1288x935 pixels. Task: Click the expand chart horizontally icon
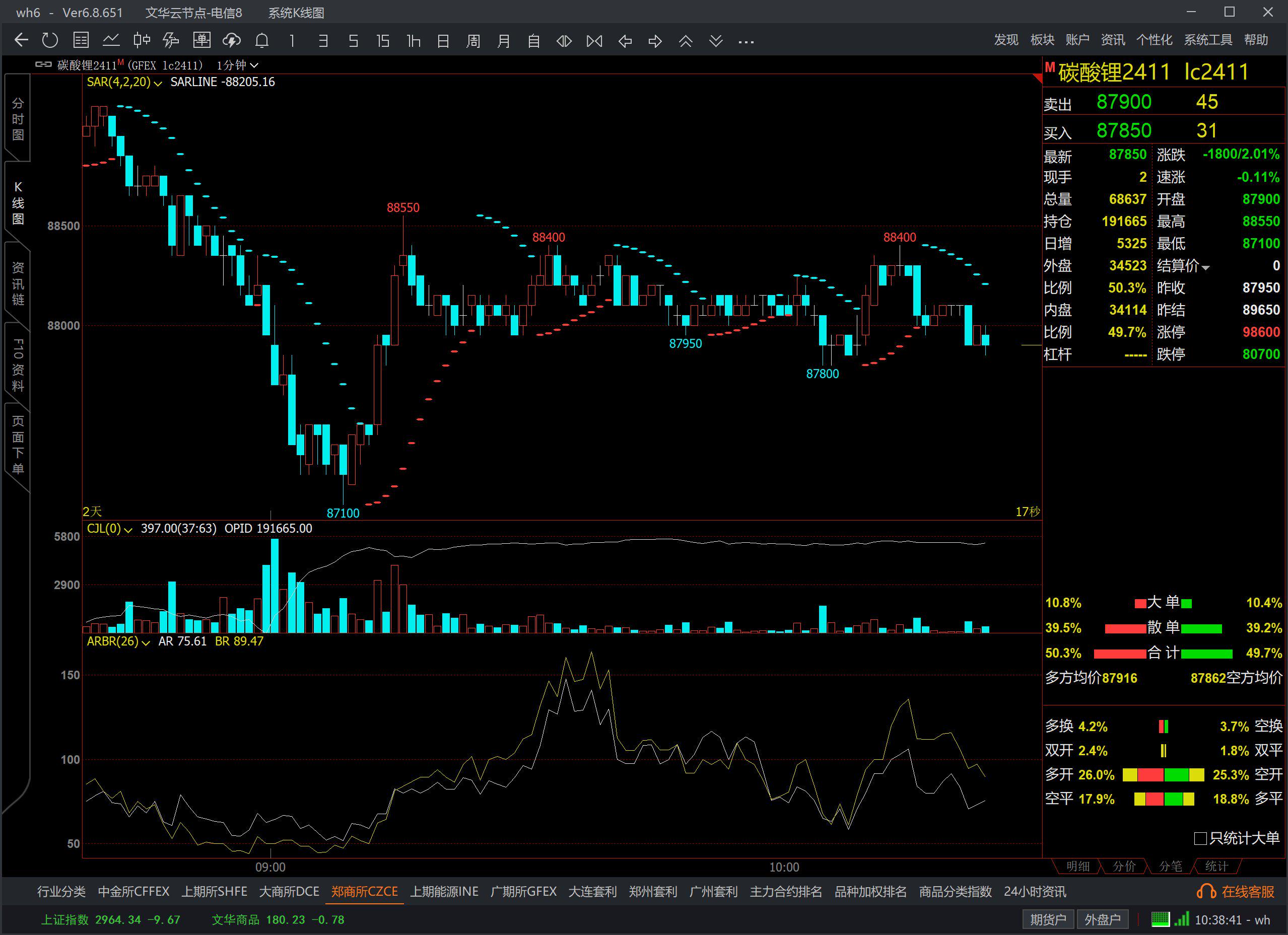tap(564, 41)
